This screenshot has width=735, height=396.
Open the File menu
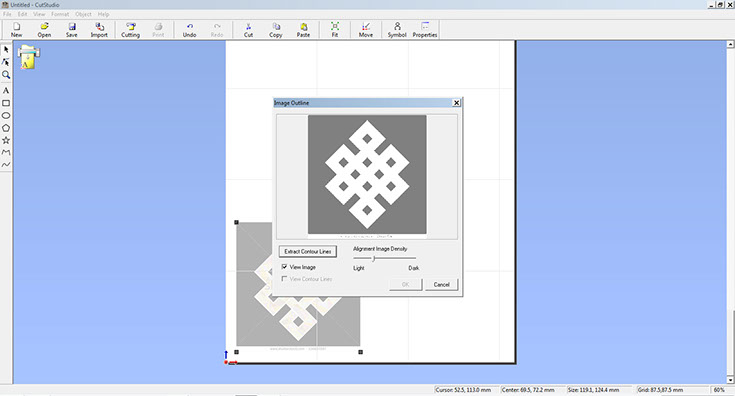[7, 14]
